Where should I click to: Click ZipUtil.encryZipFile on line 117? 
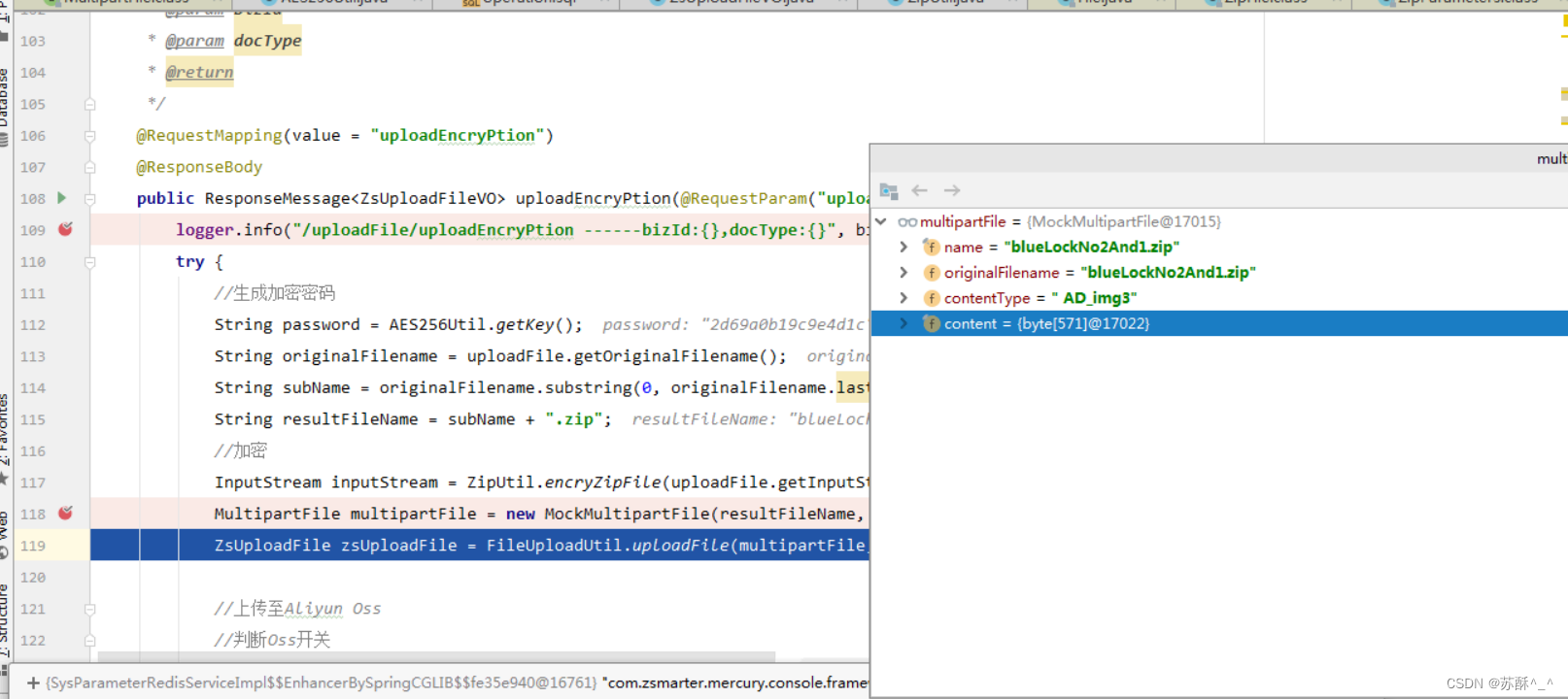click(563, 483)
